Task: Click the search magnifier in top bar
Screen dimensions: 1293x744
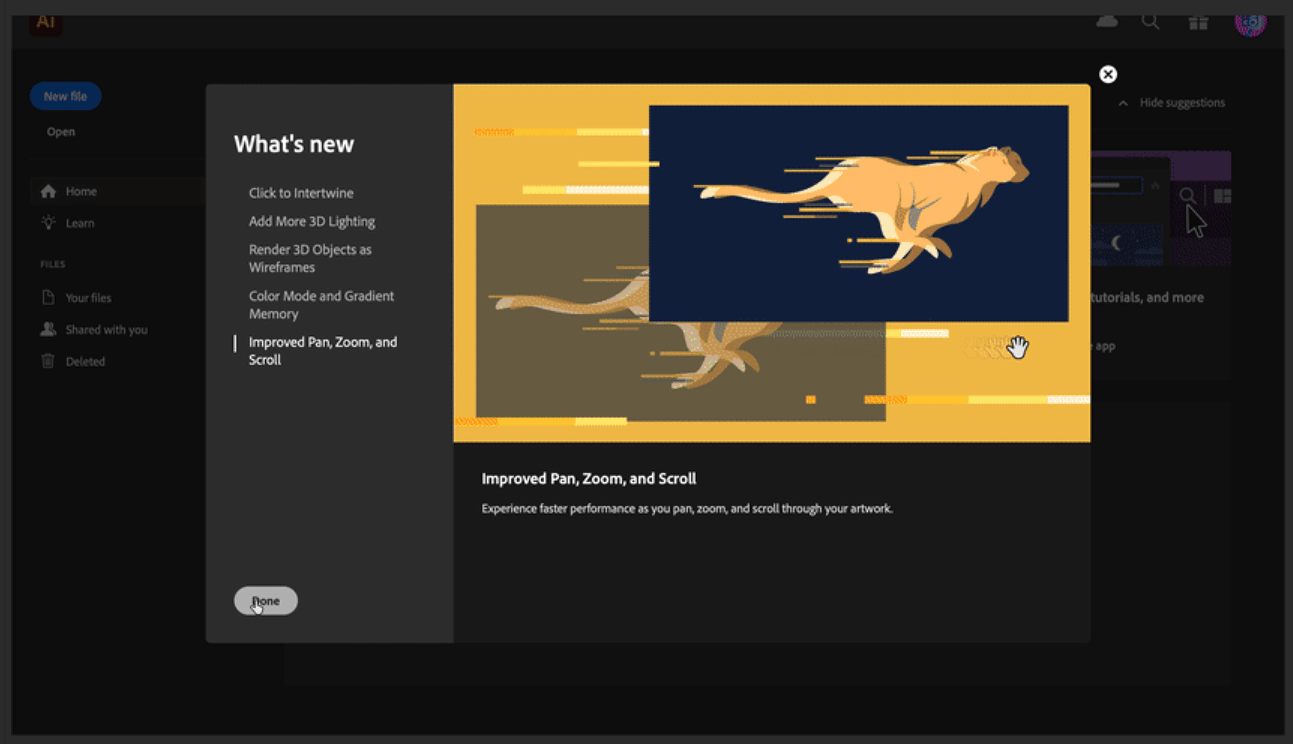Action: click(x=1151, y=22)
